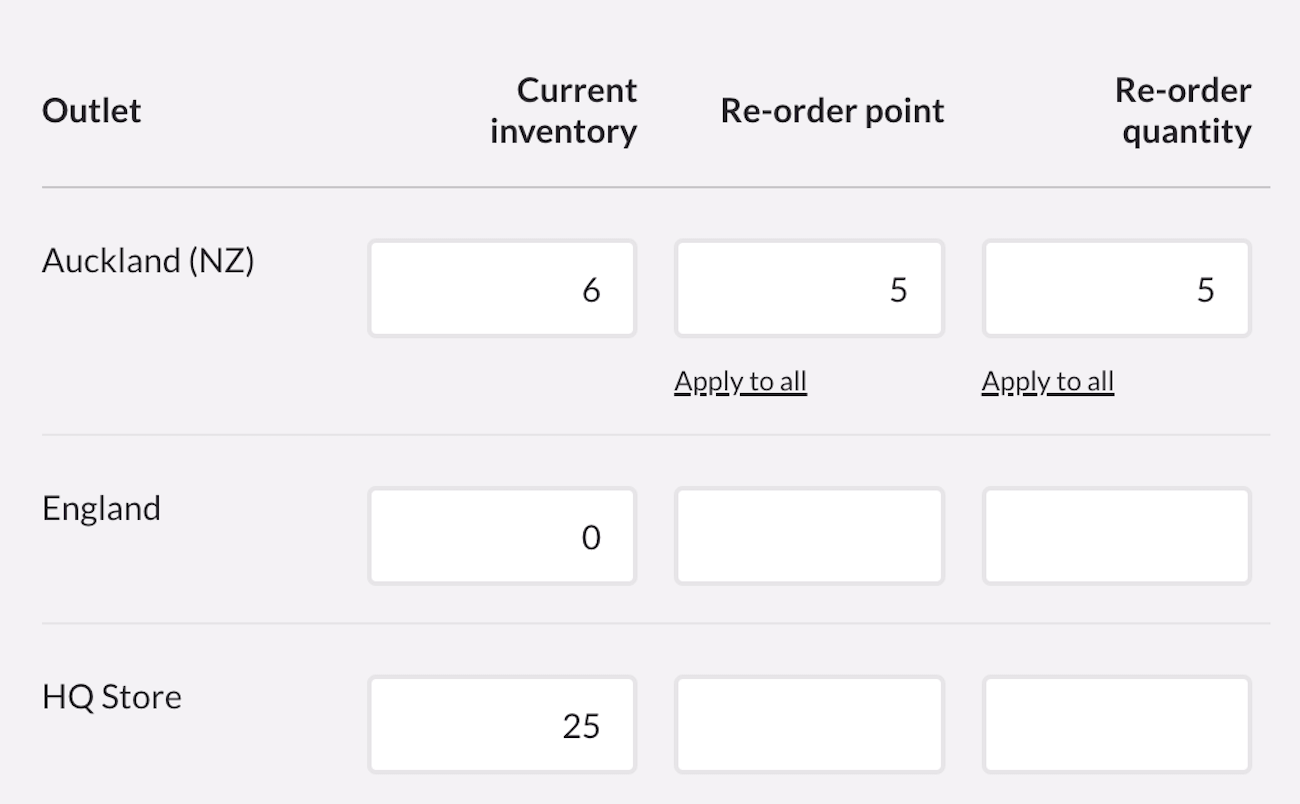Click the value 5 in Auckland re-order quantity
The width and height of the screenshot is (1300, 804).
[x=1206, y=289]
